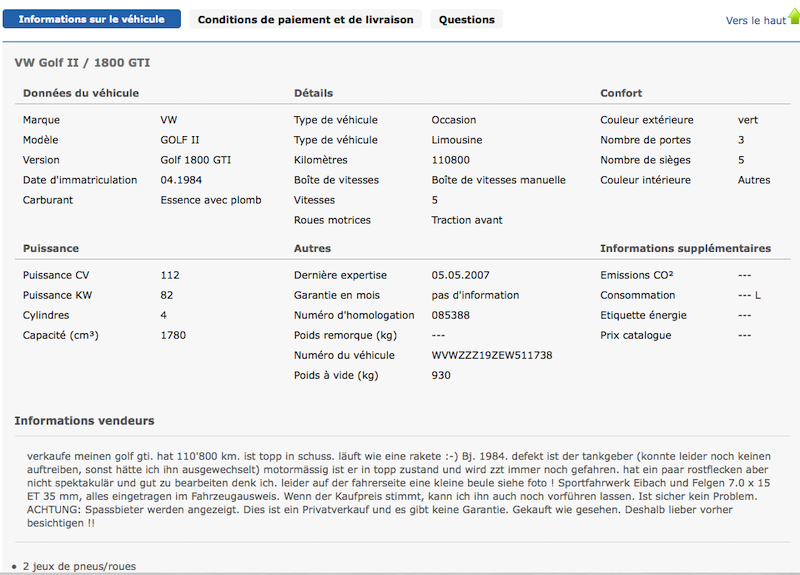Open the Informations sur le véhicule tab
The image size is (800, 575).
coord(92,19)
